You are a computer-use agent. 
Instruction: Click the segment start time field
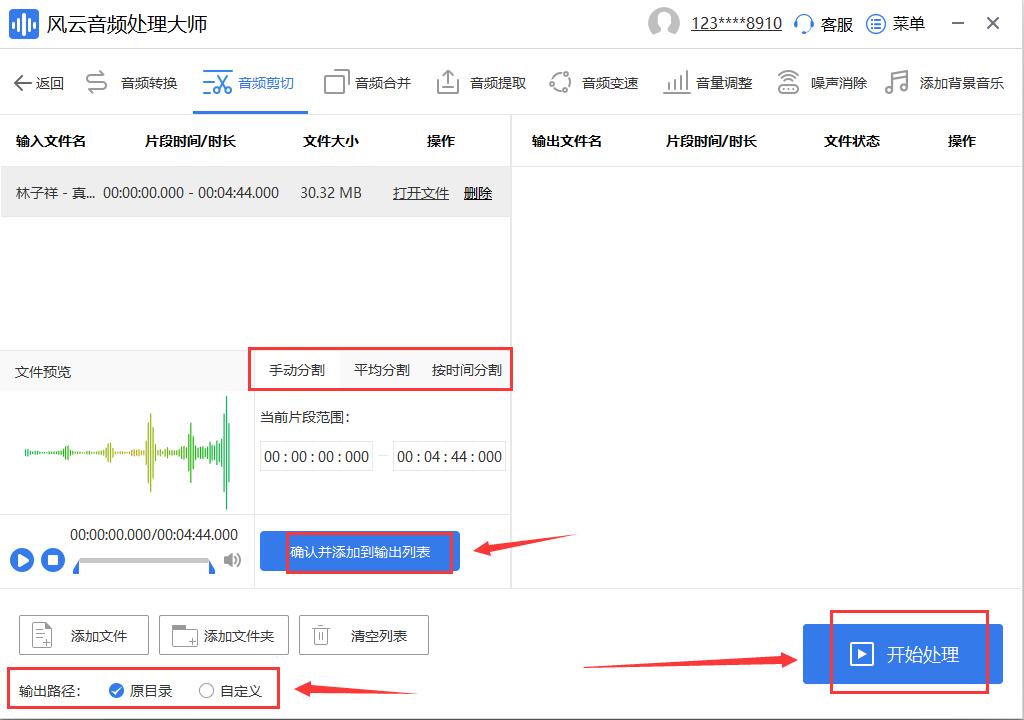[316, 456]
